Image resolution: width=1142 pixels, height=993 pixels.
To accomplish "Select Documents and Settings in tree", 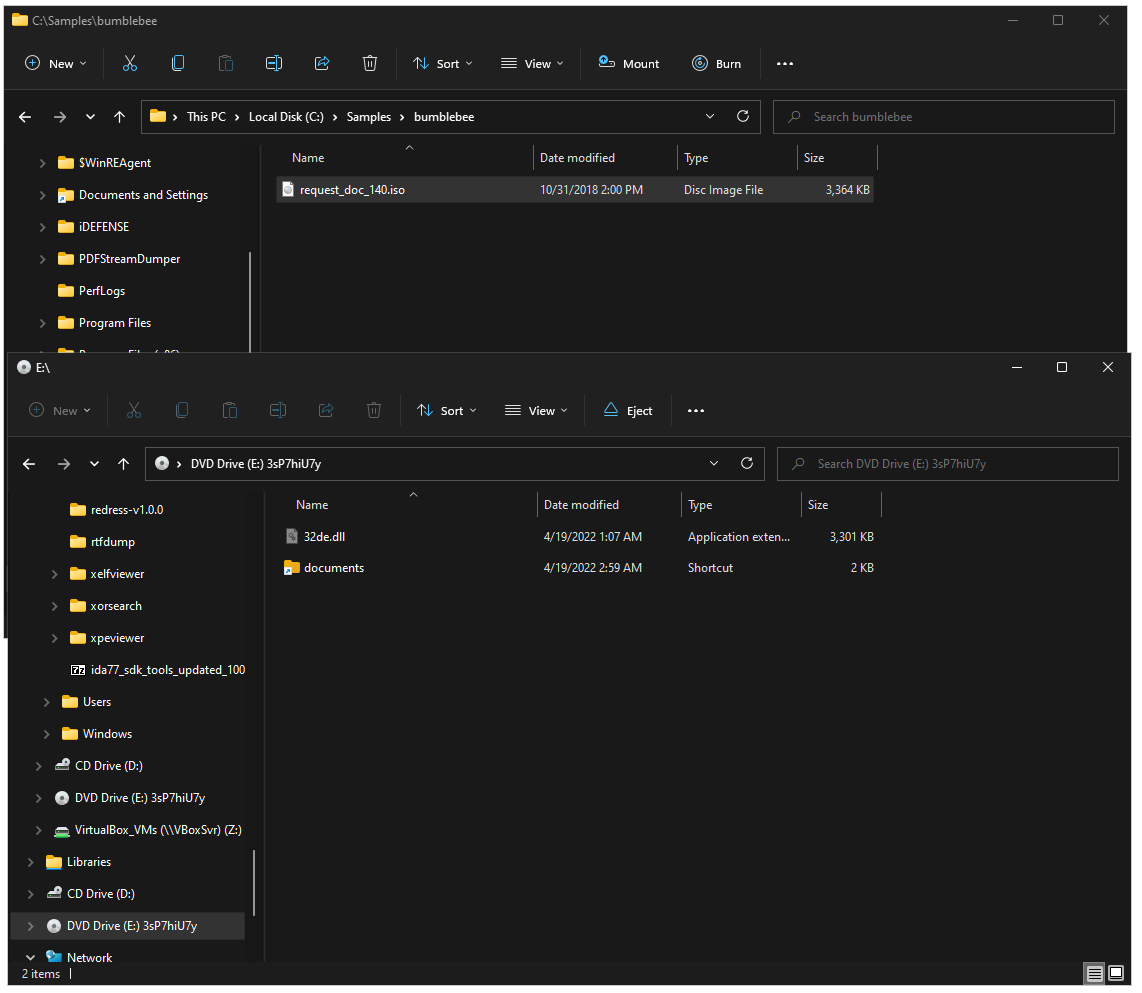I will coord(143,195).
